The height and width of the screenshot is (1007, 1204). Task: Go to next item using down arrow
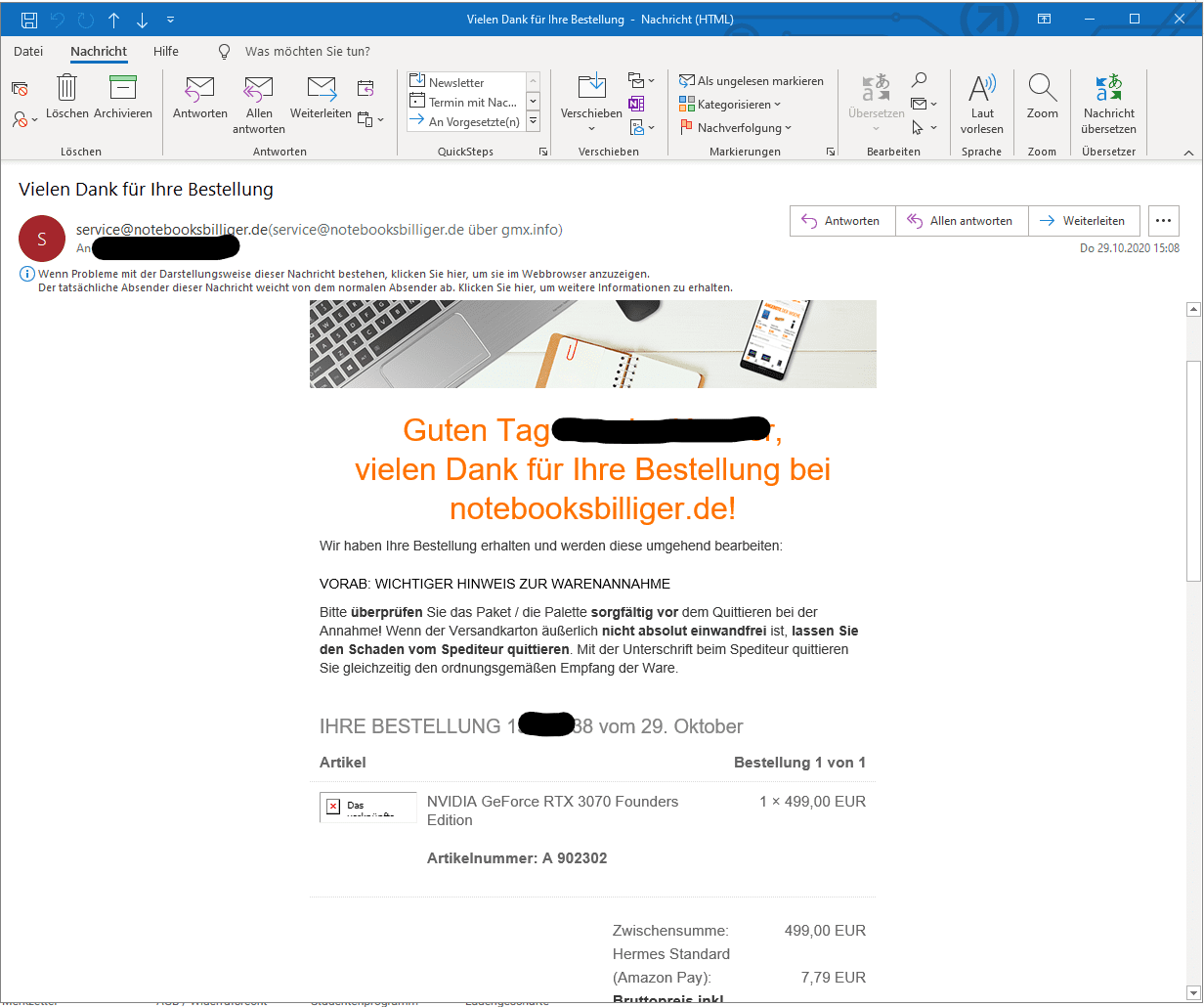[143, 20]
